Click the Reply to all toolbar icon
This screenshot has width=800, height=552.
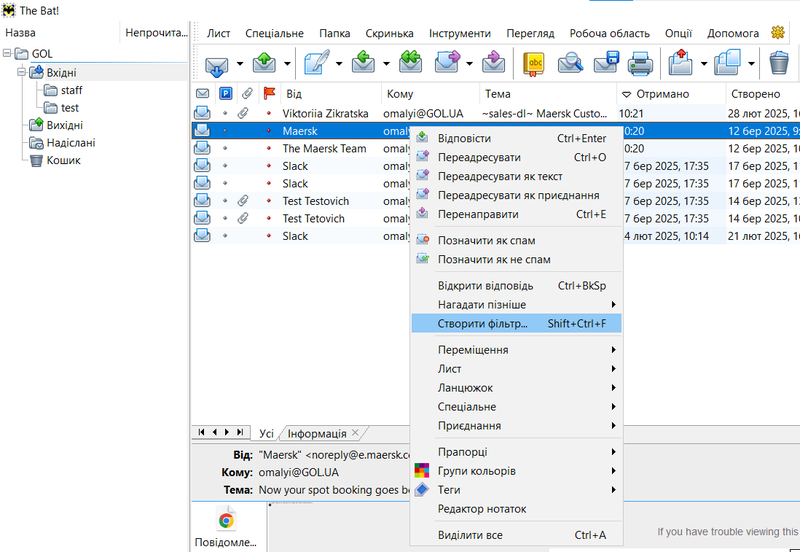click(x=411, y=64)
